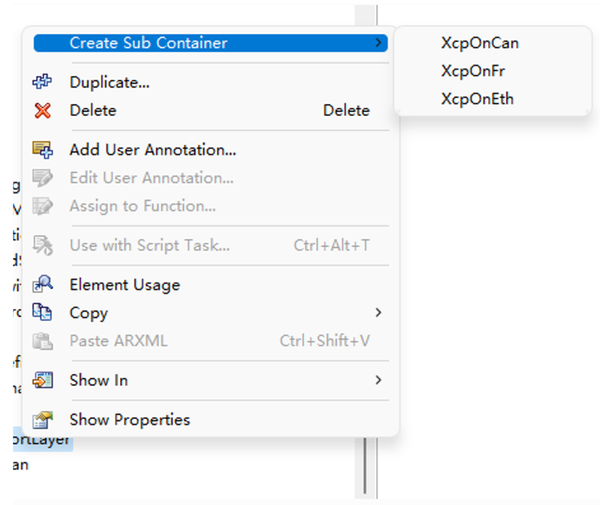Click the Create Sub Container menu item
Viewport: 600px width, 505px height.
pos(148,43)
